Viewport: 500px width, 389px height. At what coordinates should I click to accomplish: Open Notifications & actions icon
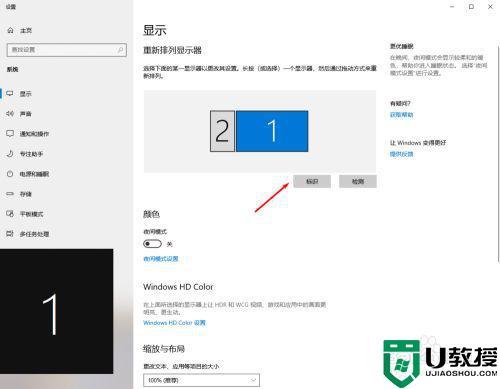(x=10, y=134)
